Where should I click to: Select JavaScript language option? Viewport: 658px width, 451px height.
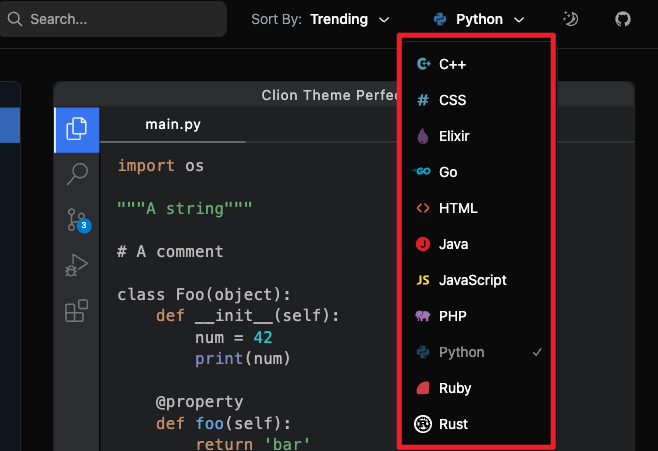(476, 280)
